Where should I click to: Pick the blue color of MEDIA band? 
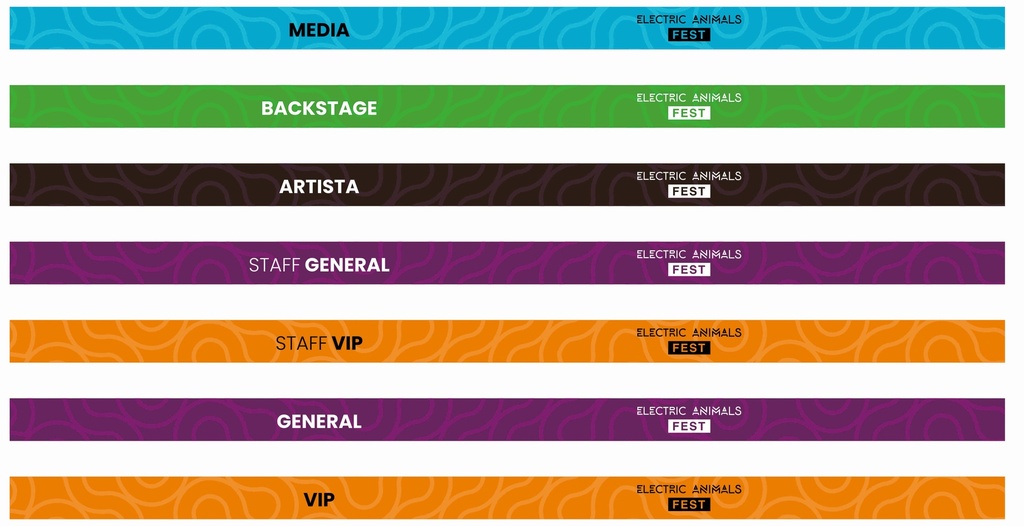pyautogui.click(x=507, y=28)
